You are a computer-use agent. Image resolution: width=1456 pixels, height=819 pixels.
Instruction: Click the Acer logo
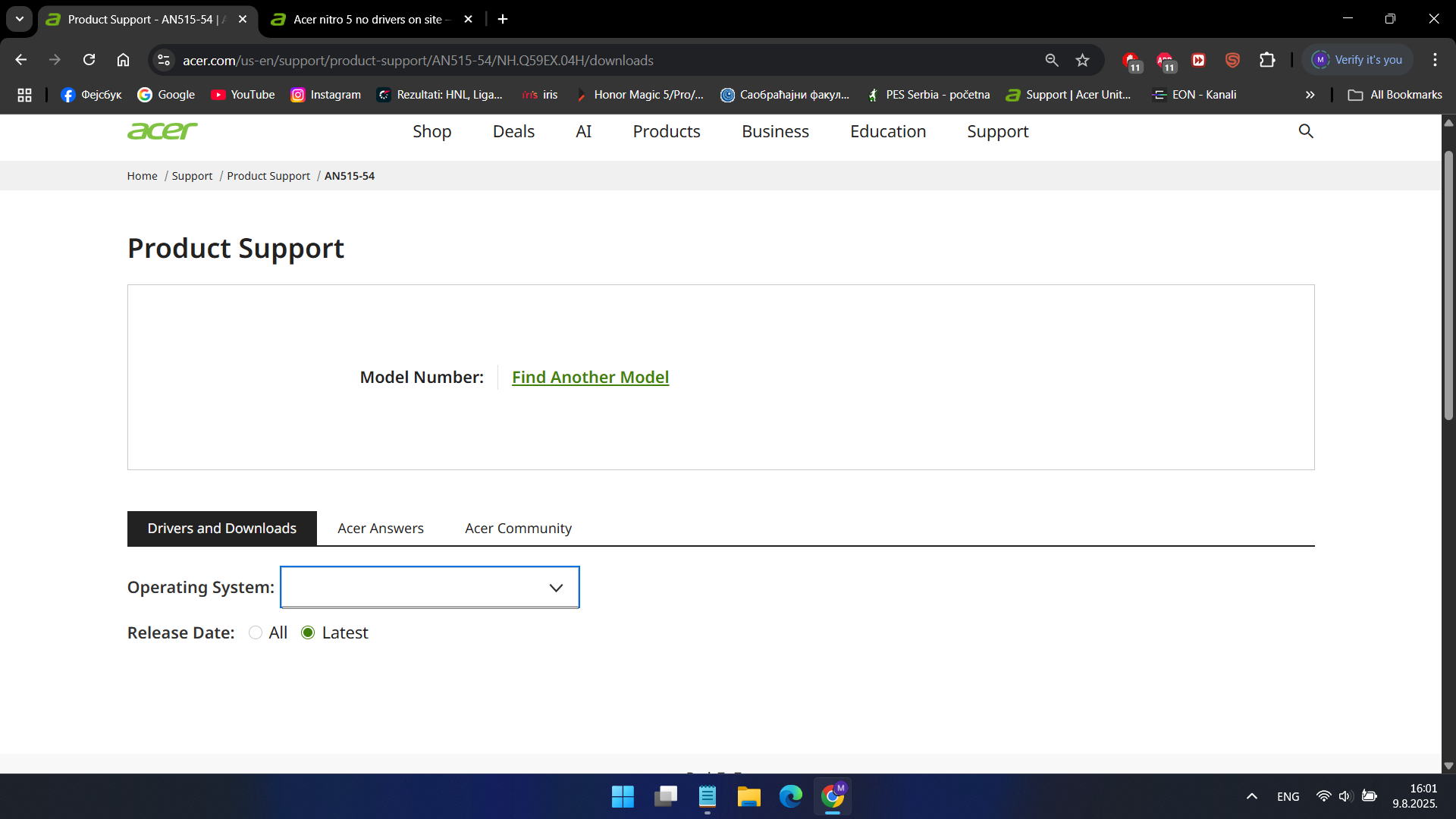pos(162,131)
